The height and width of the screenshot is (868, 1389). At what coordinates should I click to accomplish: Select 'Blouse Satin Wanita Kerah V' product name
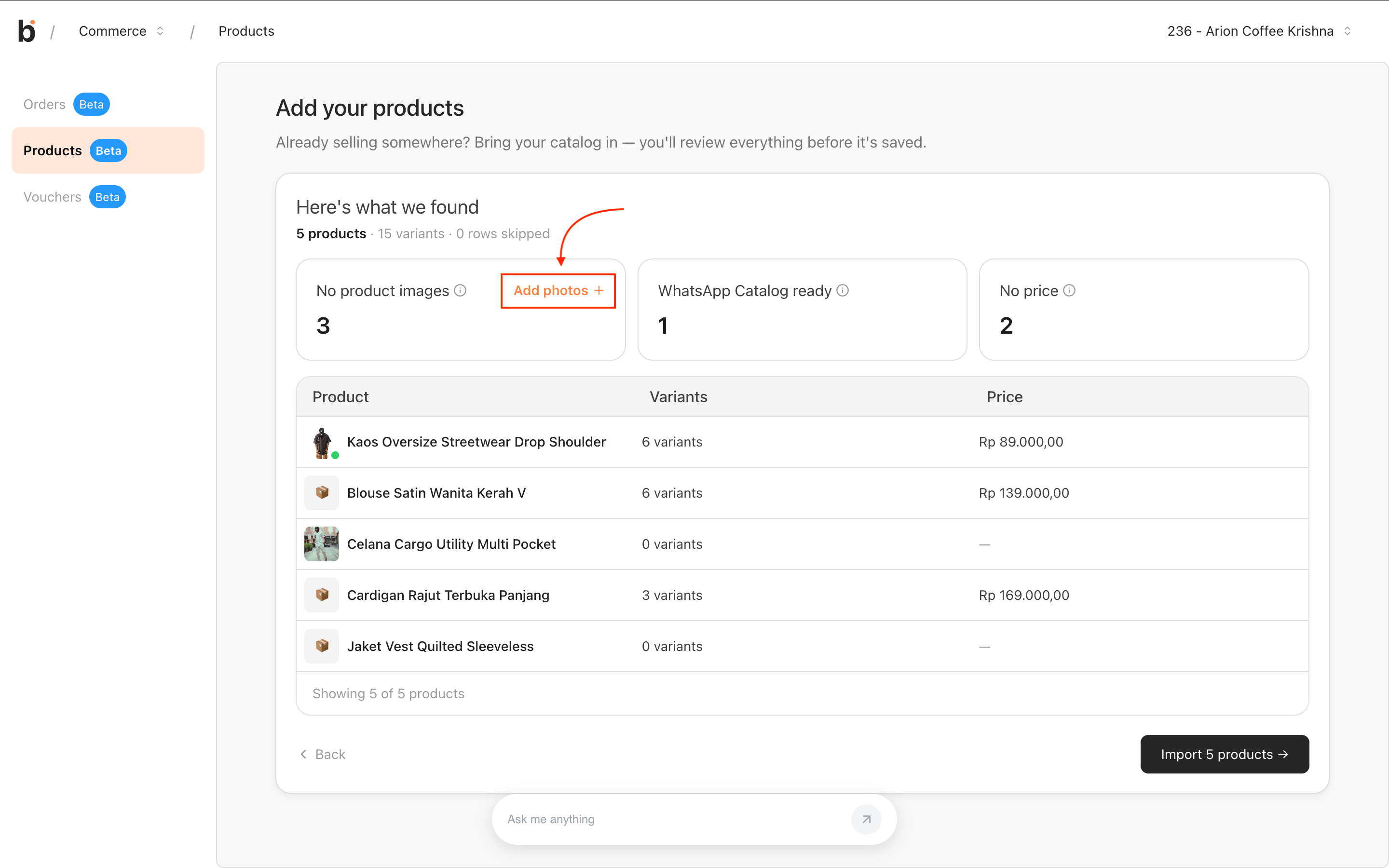[x=436, y=493]
